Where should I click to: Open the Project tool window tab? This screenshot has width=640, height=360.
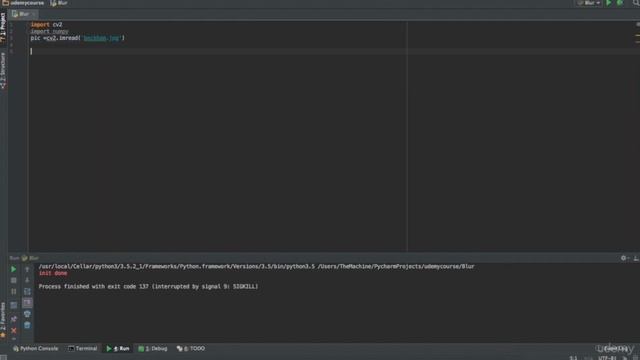click(x=3, y=27)
